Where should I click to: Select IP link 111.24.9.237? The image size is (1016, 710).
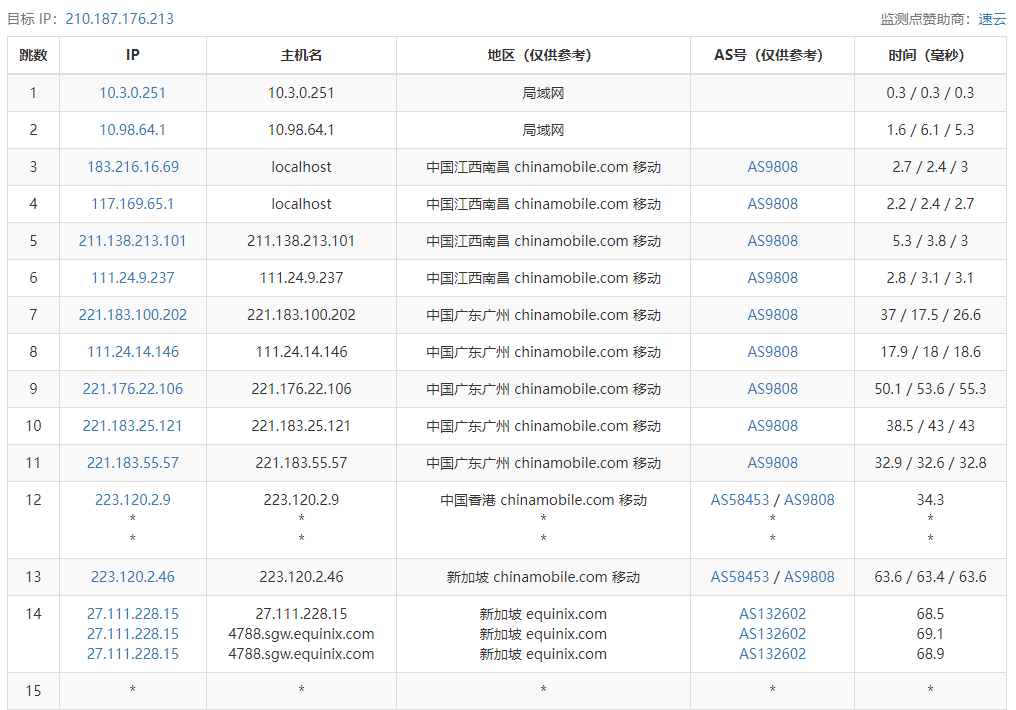tap(133, 277)
